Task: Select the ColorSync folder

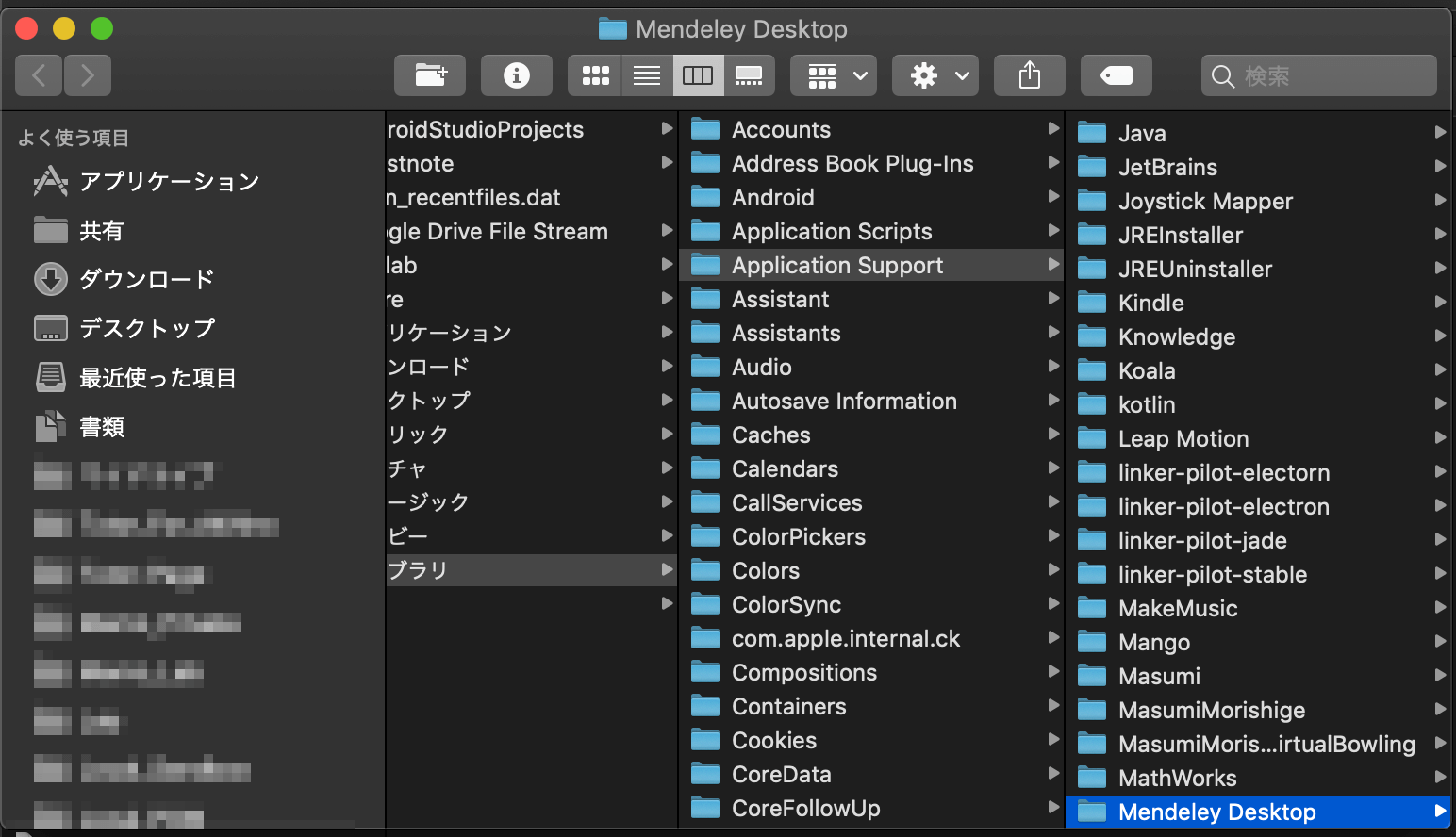Action: click(x=870, y=604)
